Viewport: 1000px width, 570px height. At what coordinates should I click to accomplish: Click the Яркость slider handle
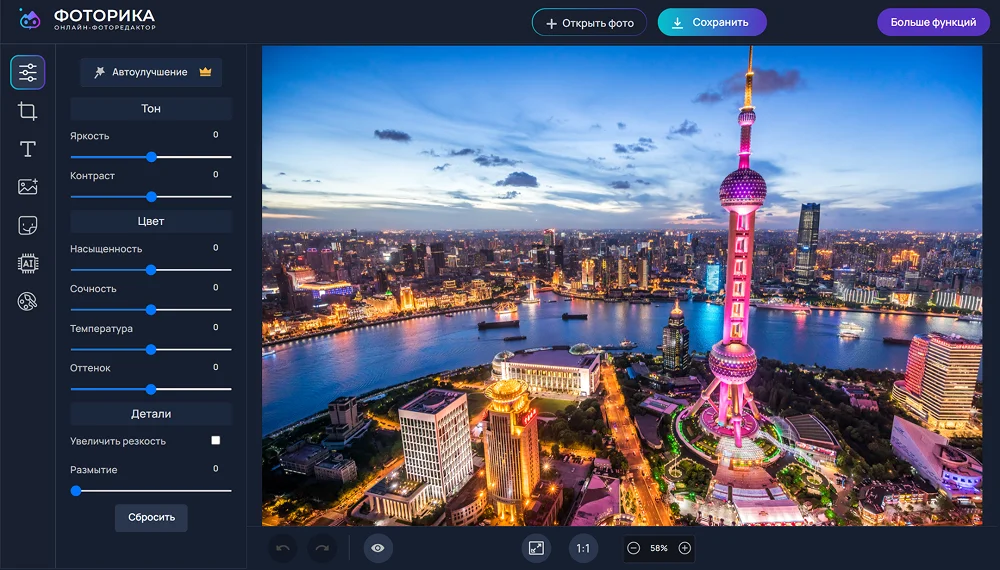tap(151, 157)
